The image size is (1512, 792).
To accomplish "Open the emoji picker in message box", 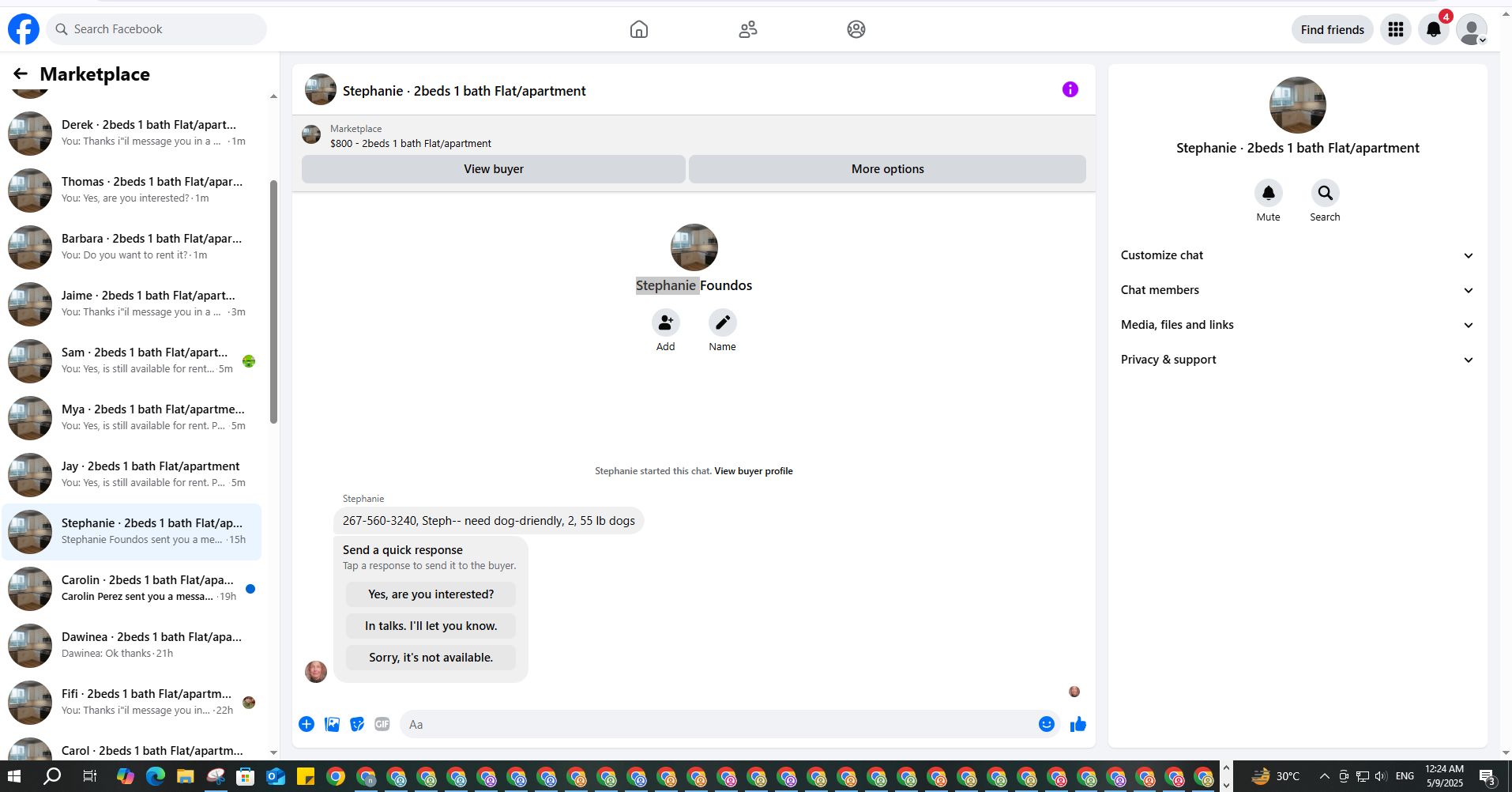I will pyautogui.click(x=1047, y=724).
